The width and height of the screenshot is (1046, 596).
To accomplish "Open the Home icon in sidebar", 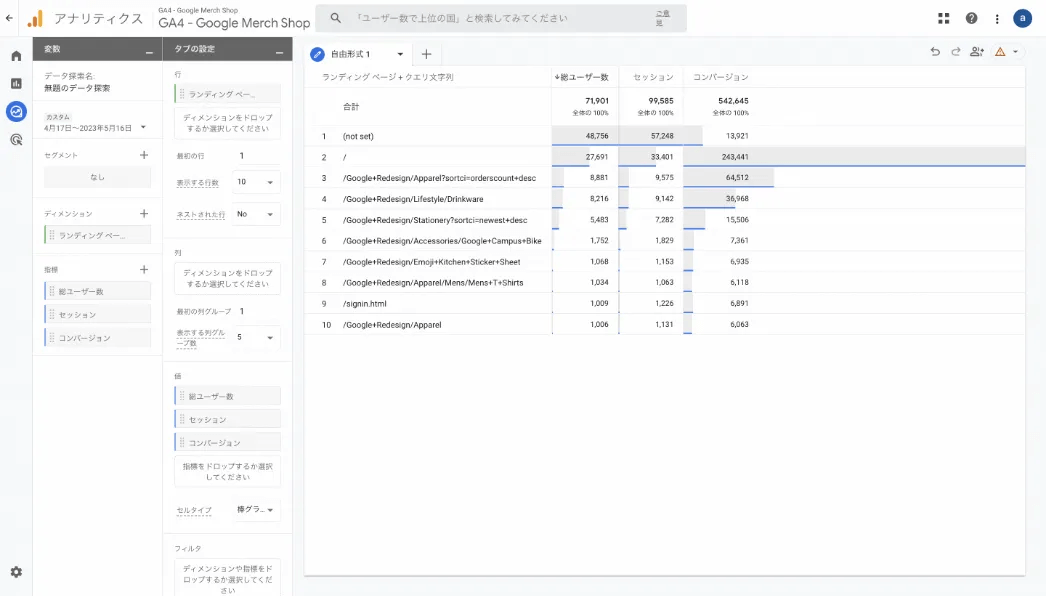I will click(x=16, y=56).
